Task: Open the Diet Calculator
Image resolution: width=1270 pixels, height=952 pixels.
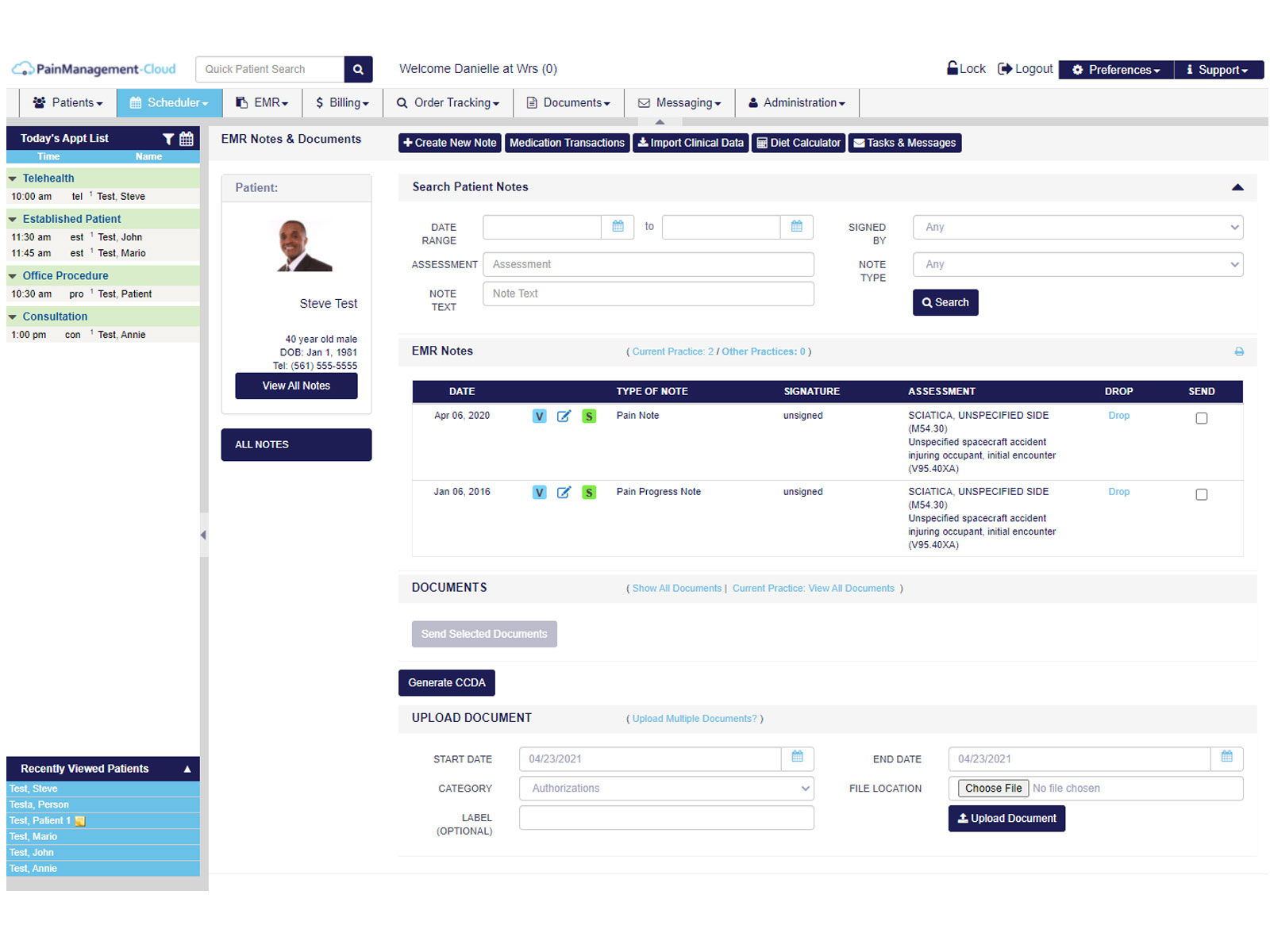Action: click(799, 143)
